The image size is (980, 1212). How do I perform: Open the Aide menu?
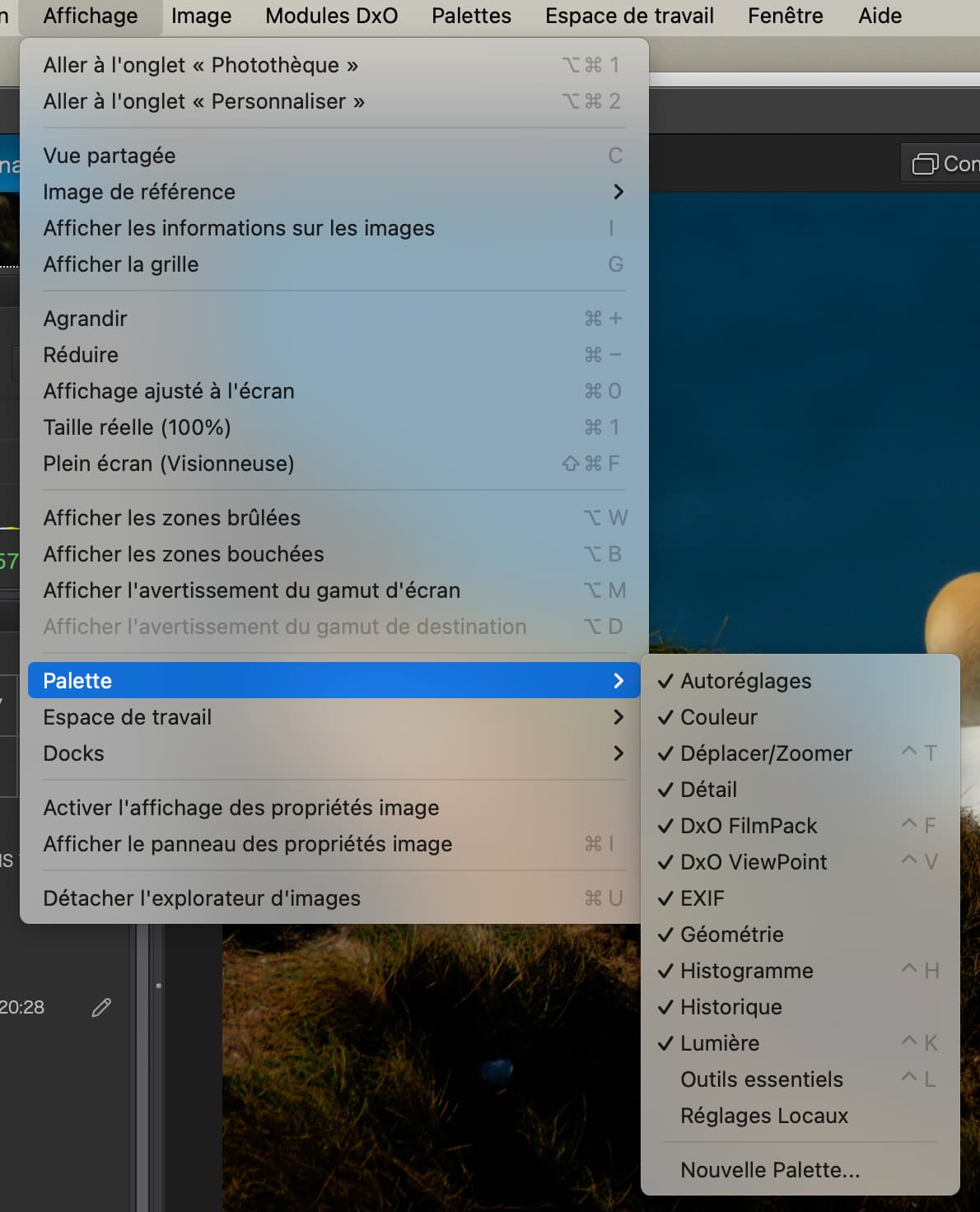[880, 16]
